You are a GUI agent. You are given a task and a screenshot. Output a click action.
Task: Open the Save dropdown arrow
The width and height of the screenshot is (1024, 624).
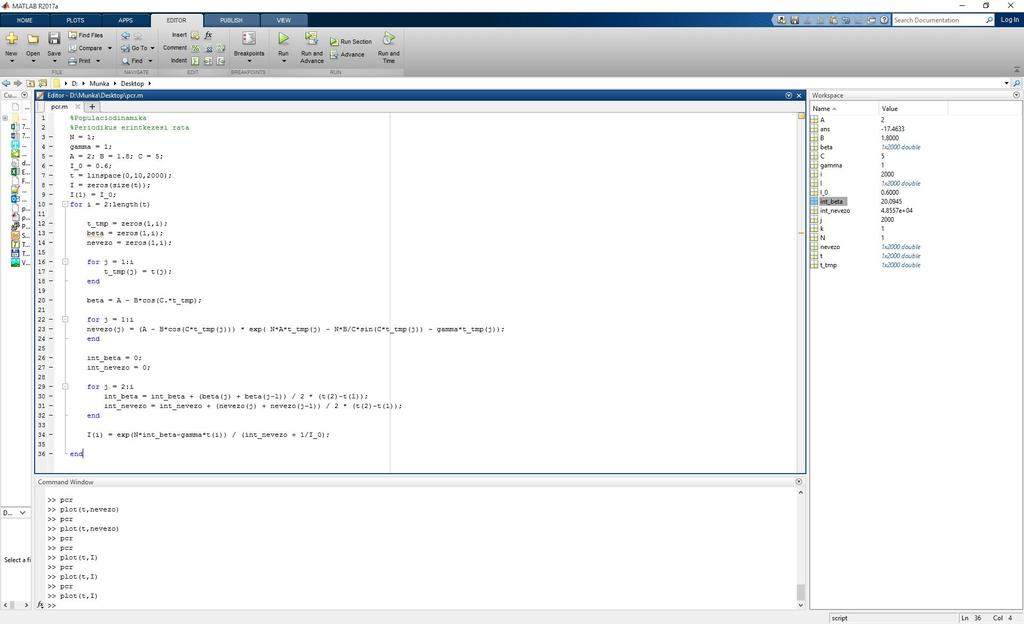point(54,61)
